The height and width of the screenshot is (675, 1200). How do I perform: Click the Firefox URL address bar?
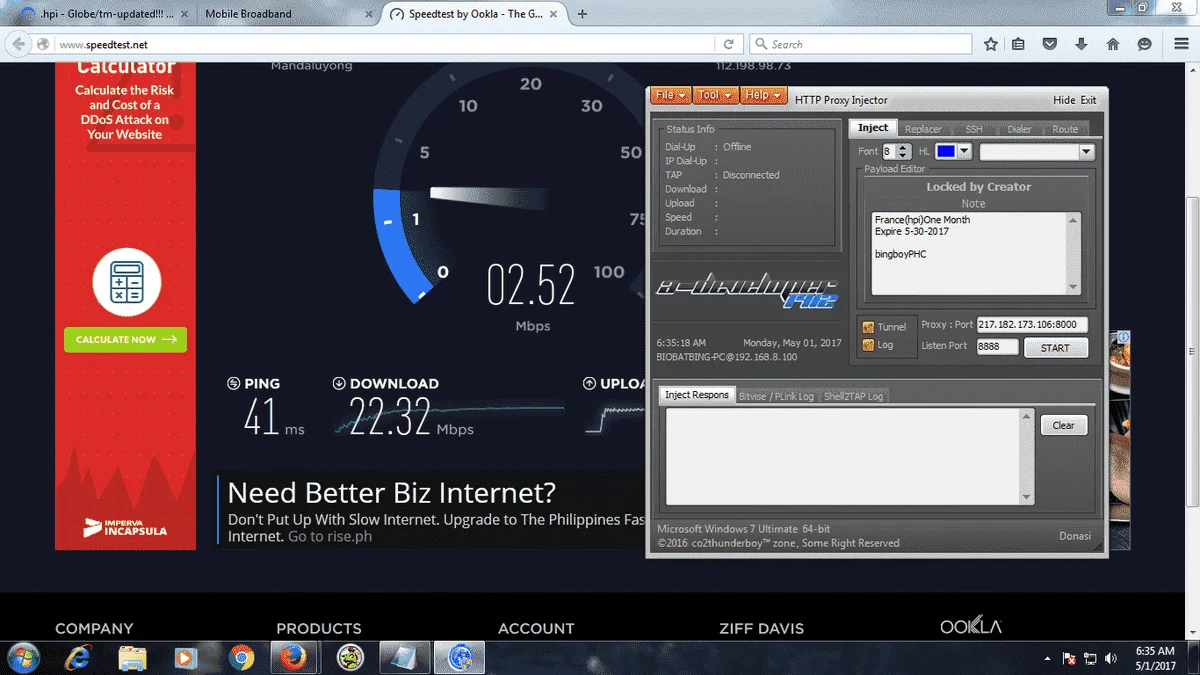click(385, 44)
